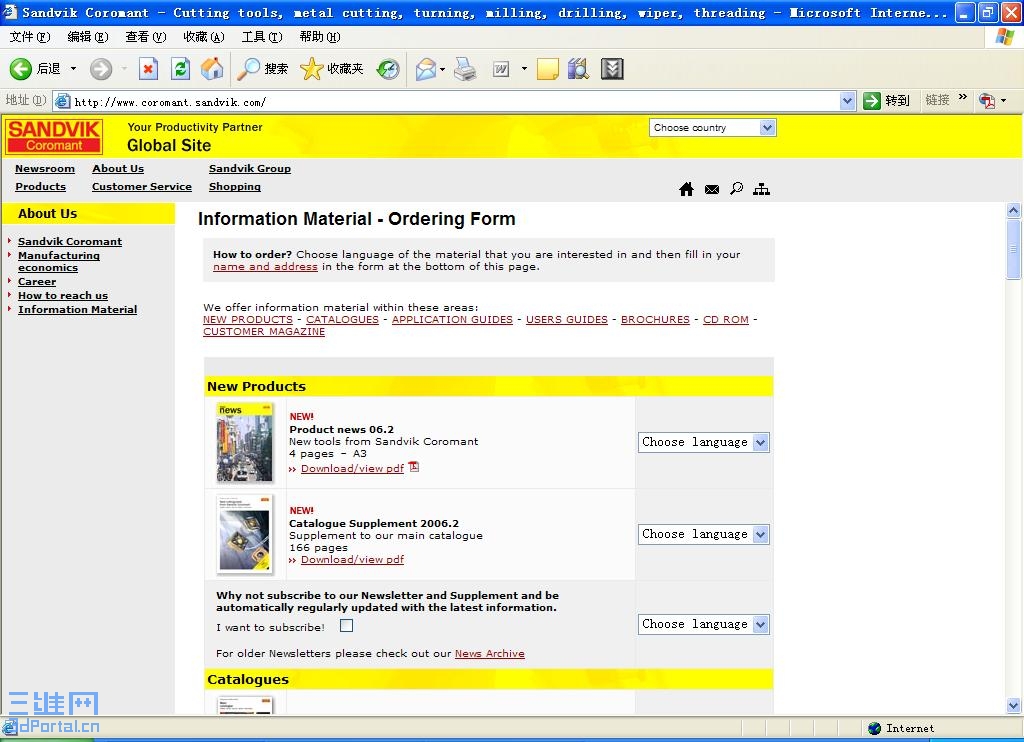Image resolution: width=1024 pixels, height=742 pixels.
Task: Click the site contact envelope icon
Action: (x=712, y=189)
